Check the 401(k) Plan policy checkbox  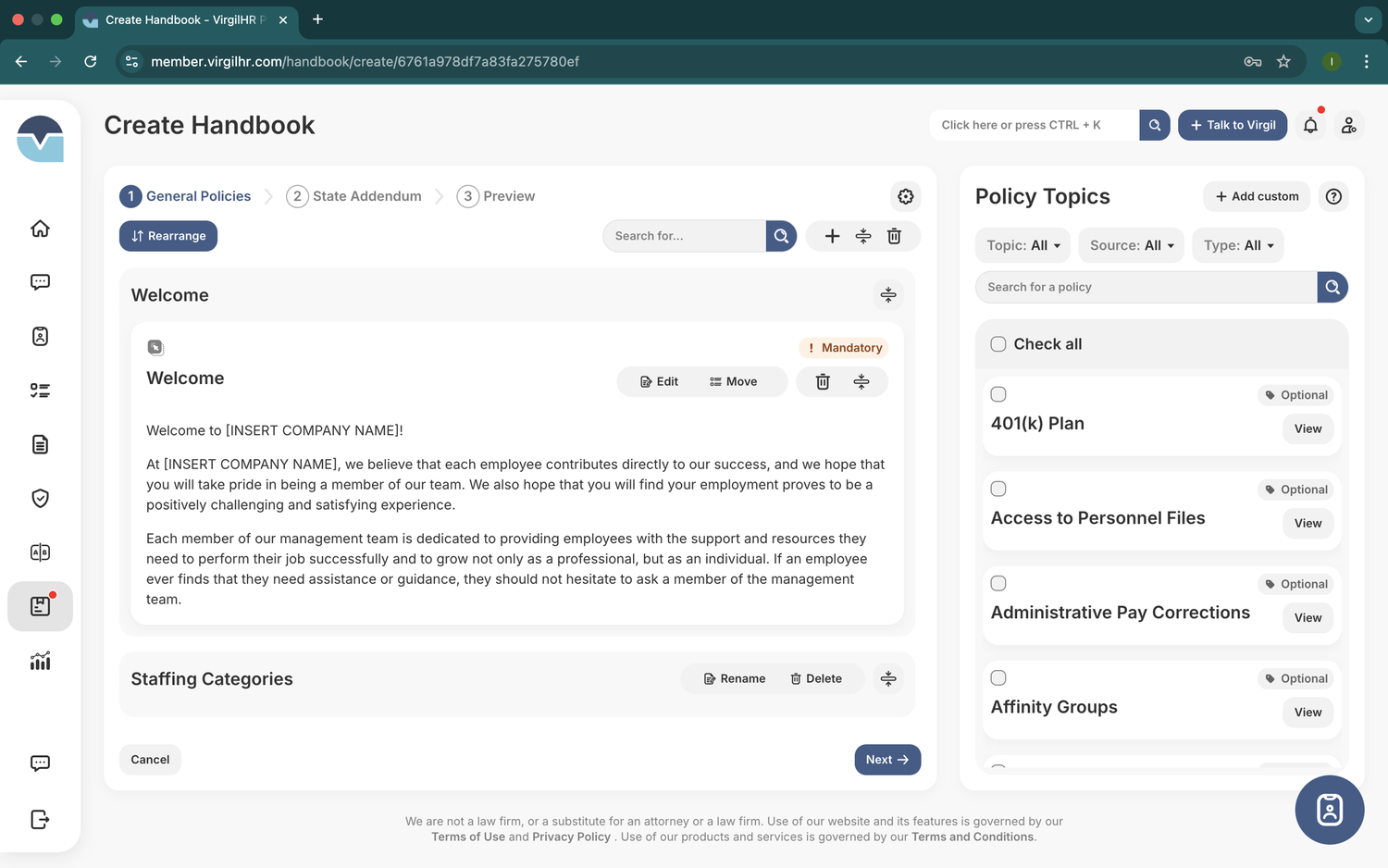(x=998, y=394)
